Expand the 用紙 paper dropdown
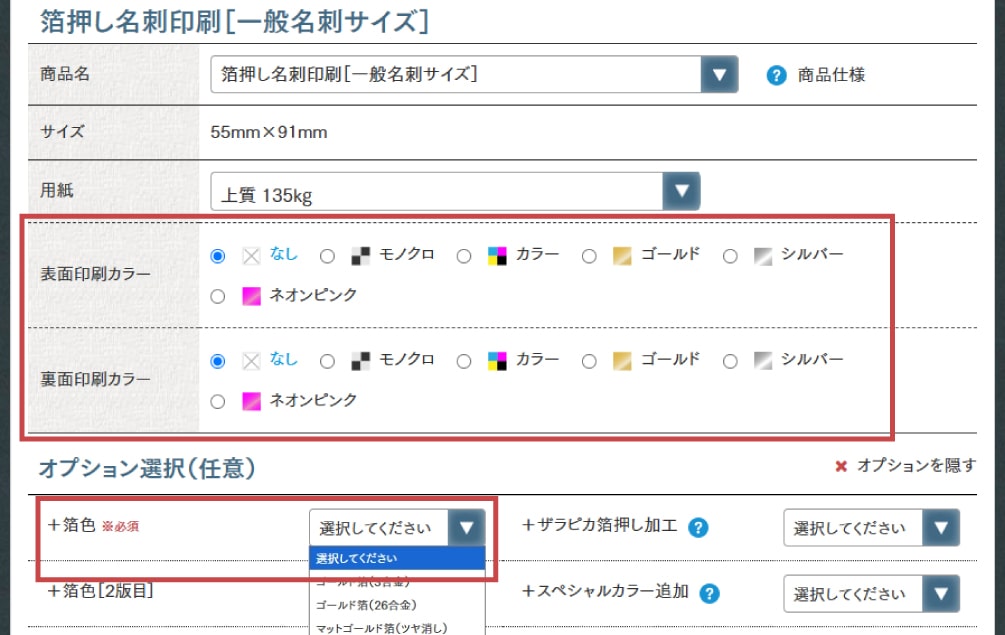Viewport: 1005px width, 635px height. [x=455, y=192]
